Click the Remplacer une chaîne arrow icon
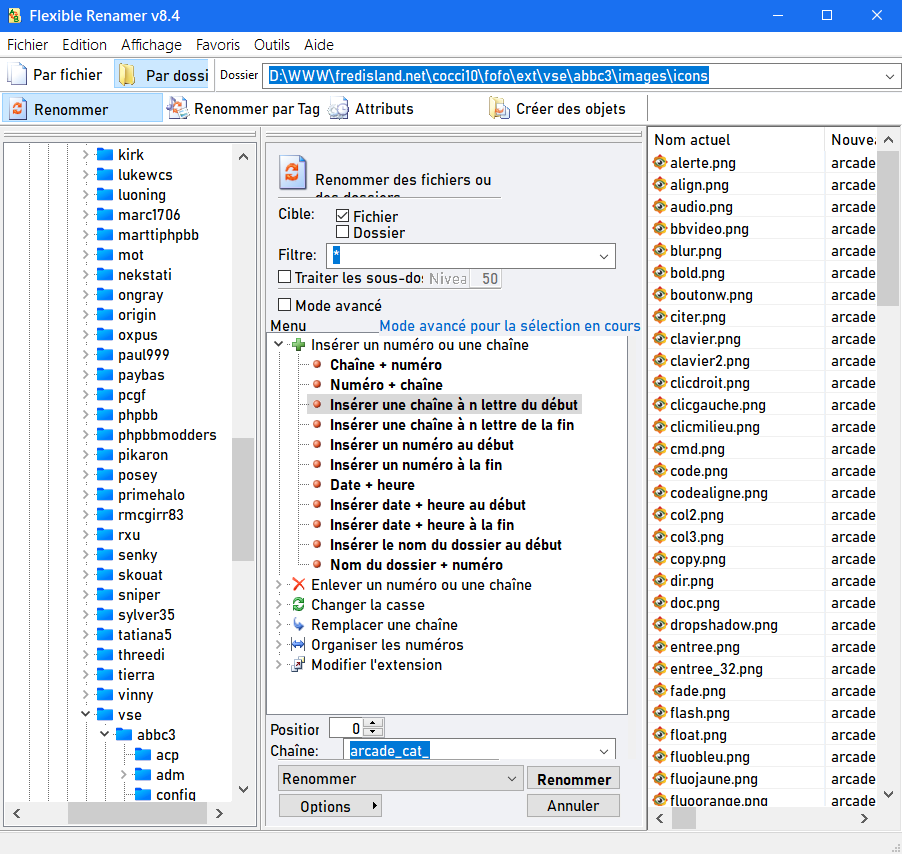The image size is (902, 854). click(x=298, y=625)
